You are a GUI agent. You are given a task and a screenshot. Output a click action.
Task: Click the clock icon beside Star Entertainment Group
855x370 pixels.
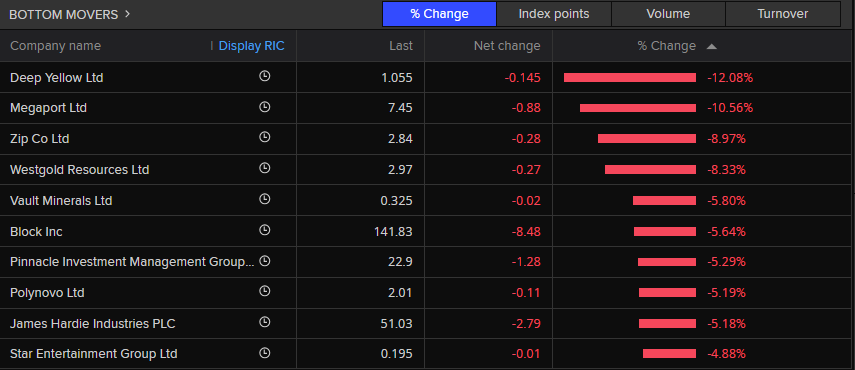264,353
